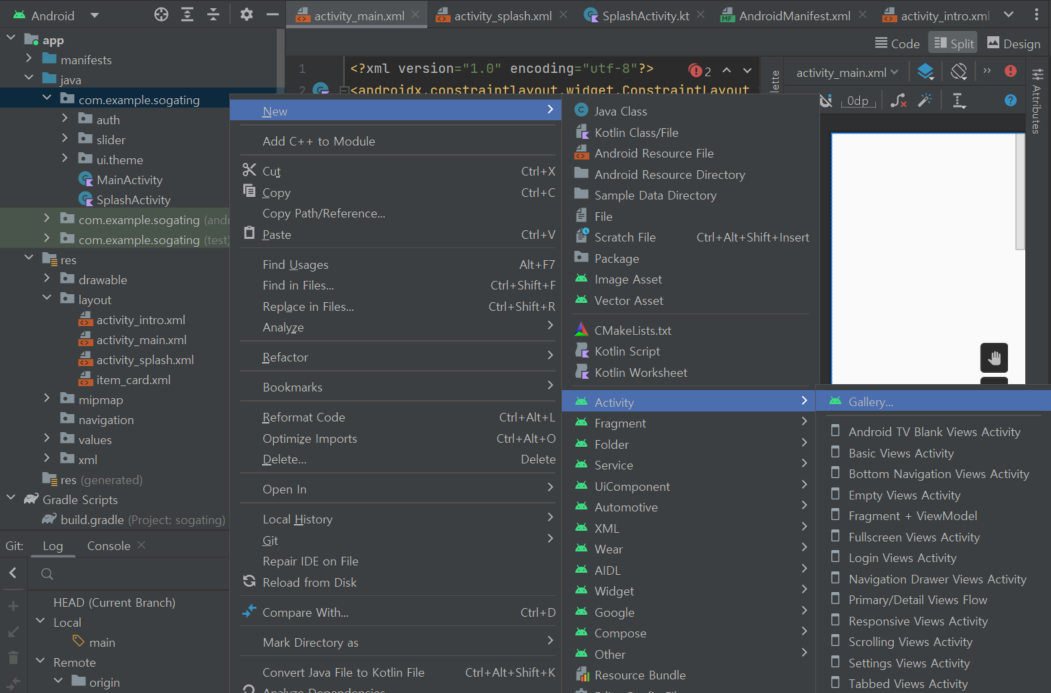Choose Kotlin Class/File from New submenu

pos(690,133)
